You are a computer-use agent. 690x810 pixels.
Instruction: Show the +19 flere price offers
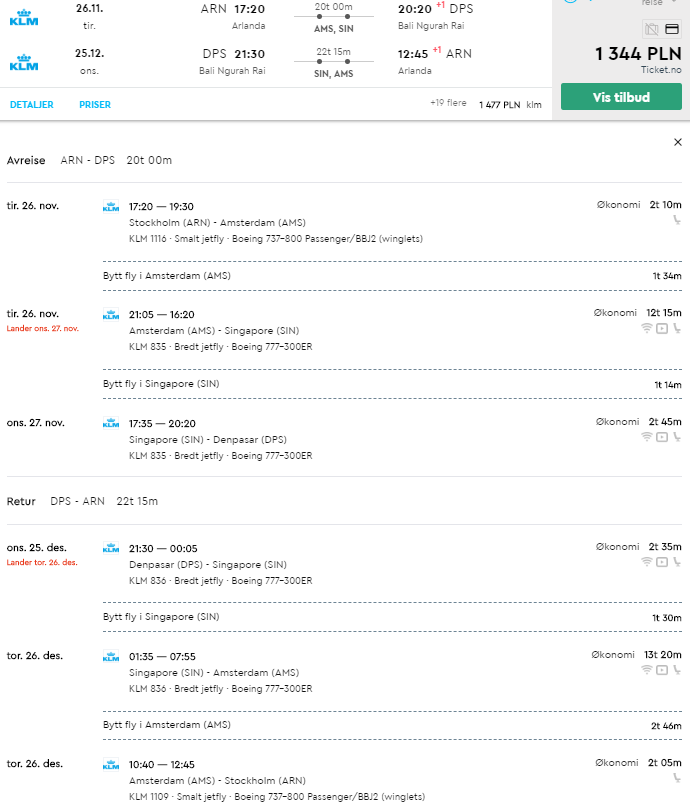(x=448, y=103)
